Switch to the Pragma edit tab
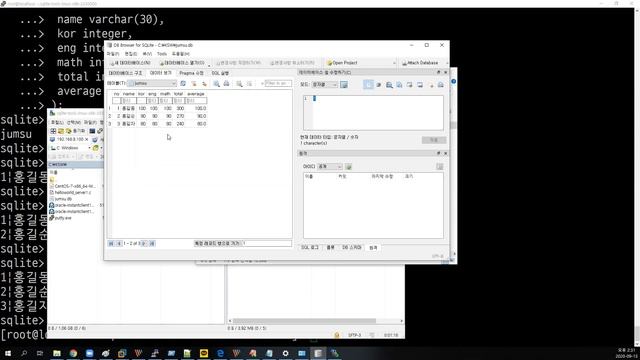The width and height of the screenshot is (640, 360). pos(191,73)
